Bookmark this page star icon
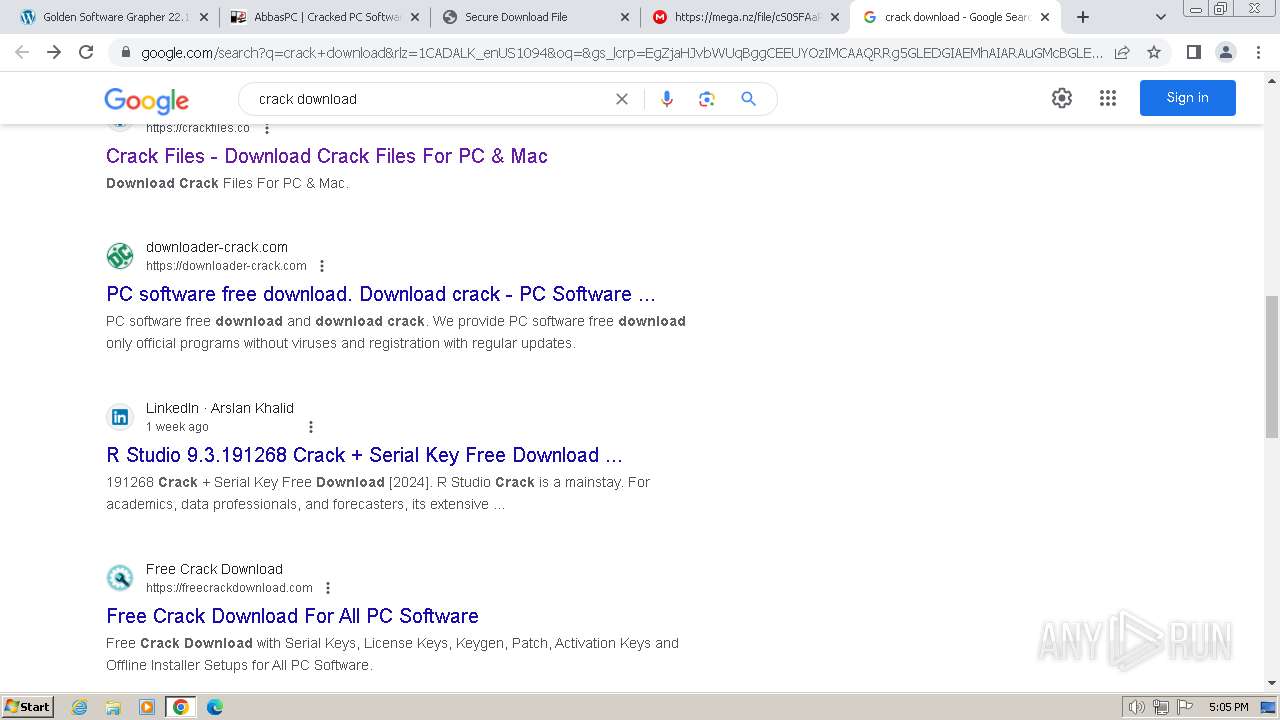Image resolution: width=1280 pixels, height=720 pixels. pos(1154,52)
